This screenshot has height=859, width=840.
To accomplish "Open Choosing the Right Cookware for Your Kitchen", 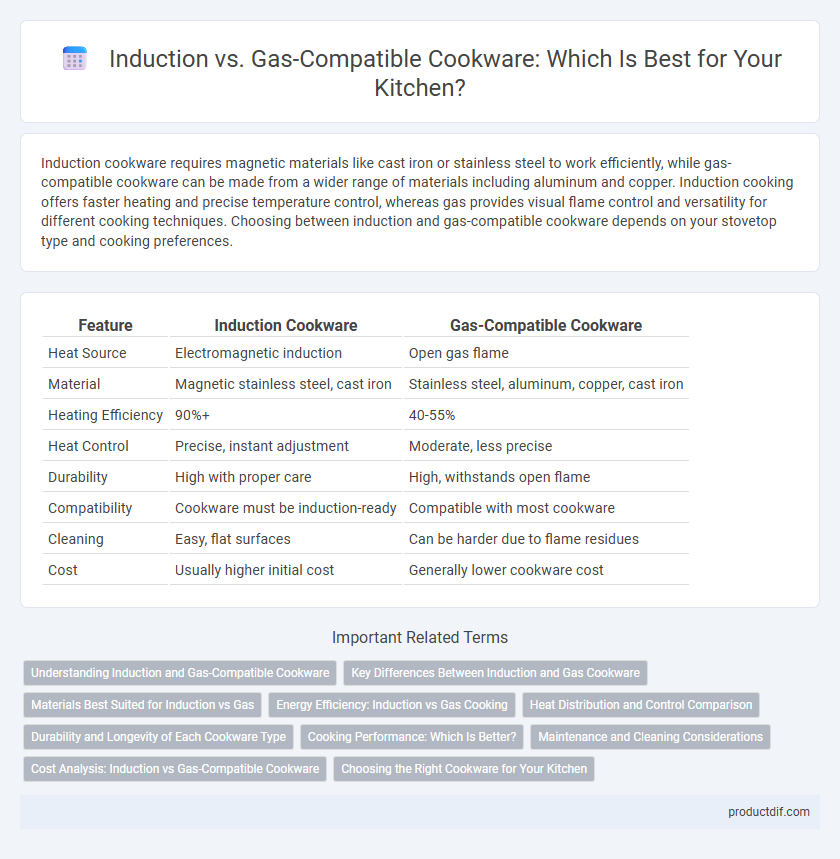I will point(464,769).
